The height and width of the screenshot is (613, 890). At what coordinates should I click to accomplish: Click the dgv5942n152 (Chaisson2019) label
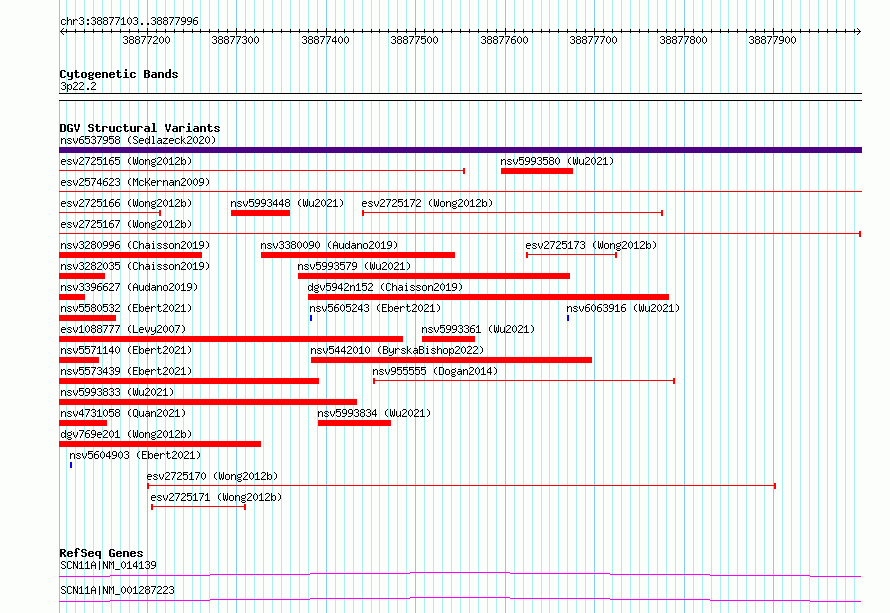(385, 287)
